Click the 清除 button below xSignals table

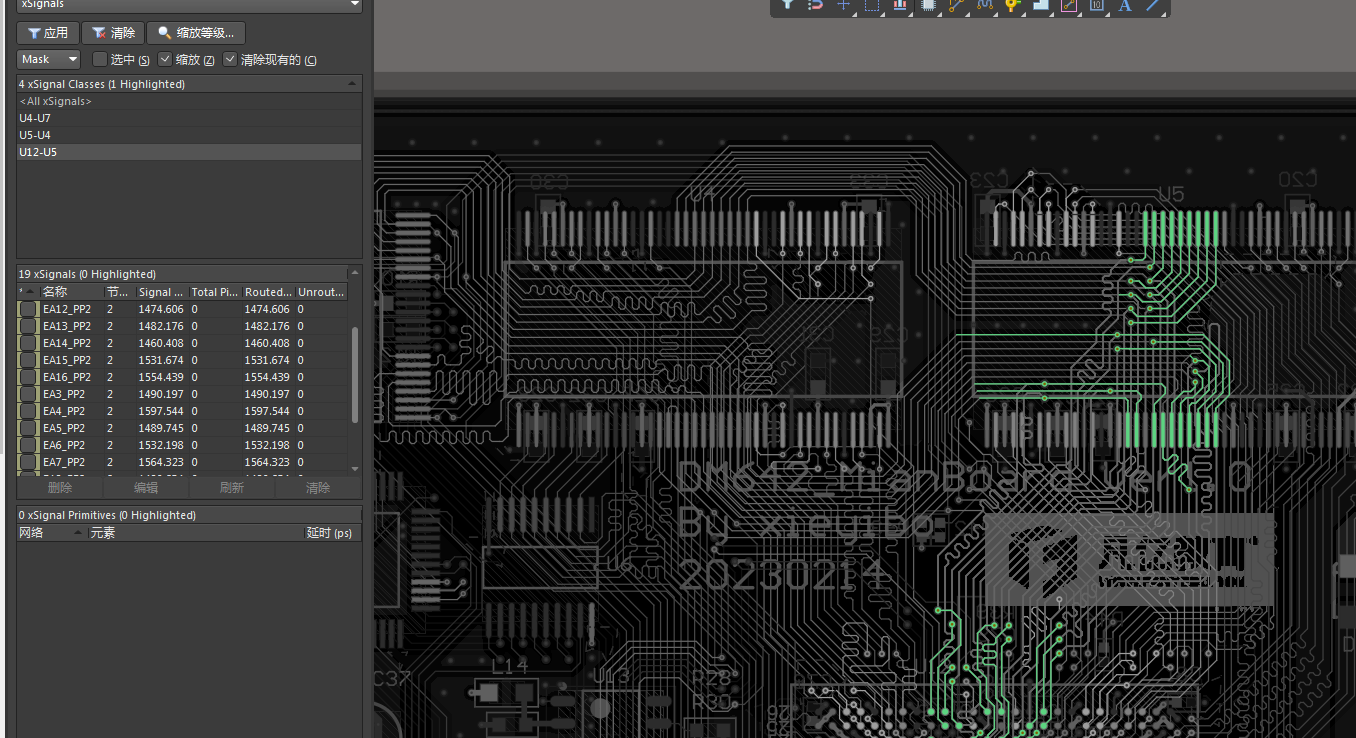318,488
